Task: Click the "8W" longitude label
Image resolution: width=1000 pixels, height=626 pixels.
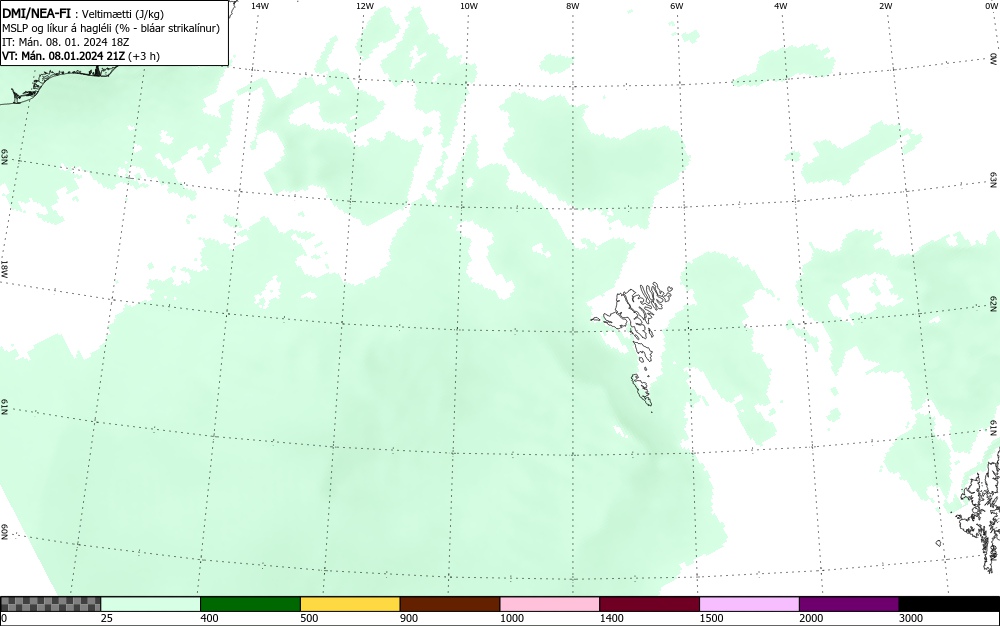Action: (x=573, y=6)
